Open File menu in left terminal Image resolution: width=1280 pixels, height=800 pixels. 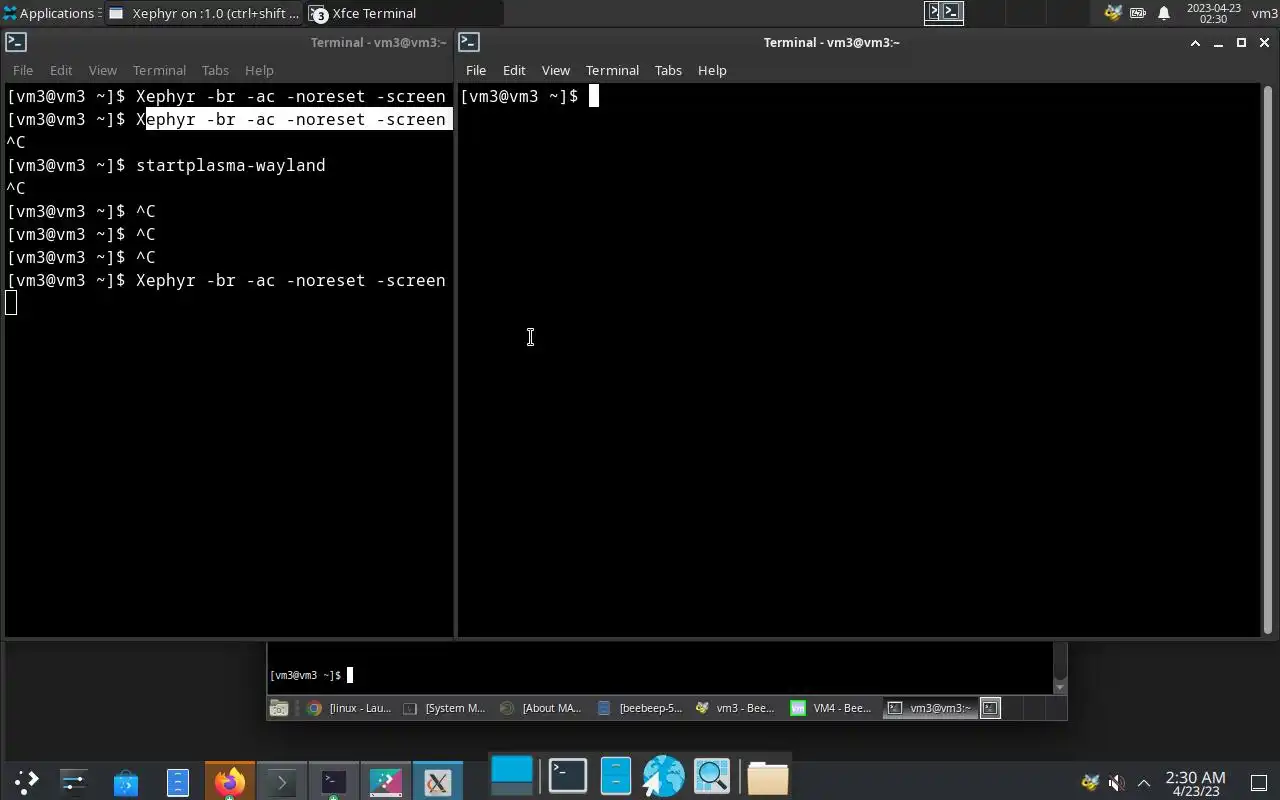(23, 70)
